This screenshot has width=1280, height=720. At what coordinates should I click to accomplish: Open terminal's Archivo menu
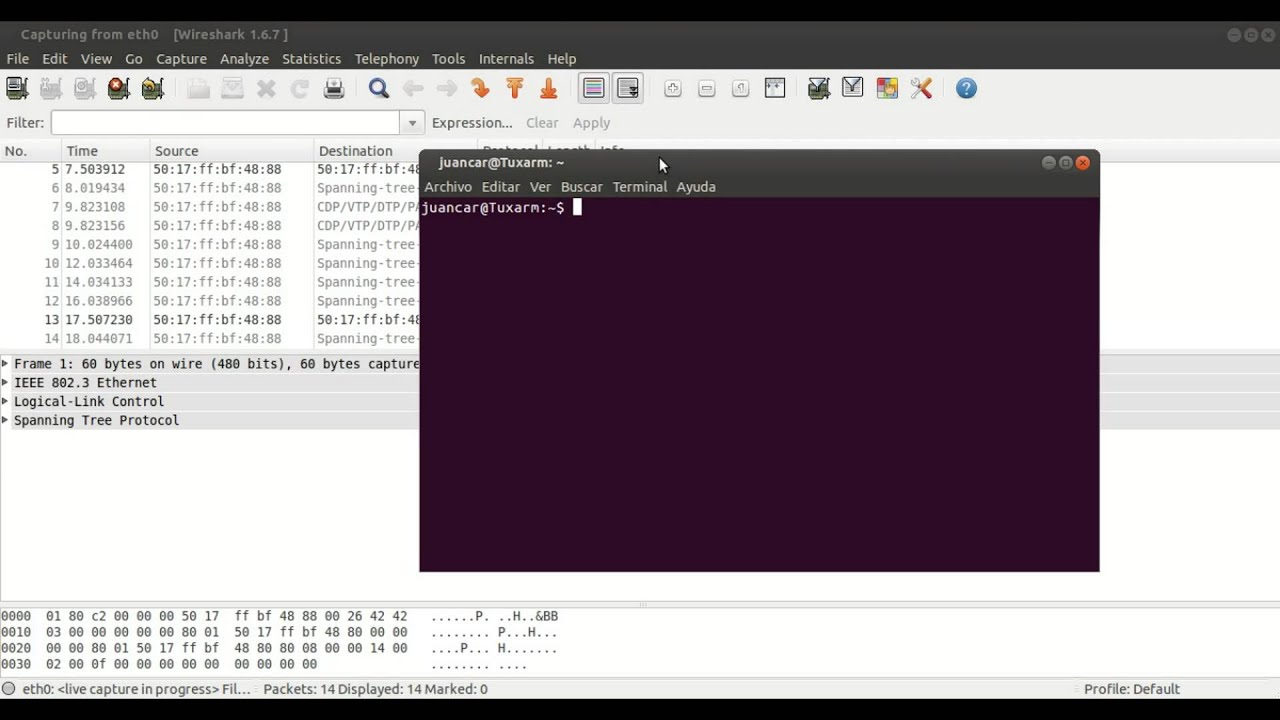(448, 187)
